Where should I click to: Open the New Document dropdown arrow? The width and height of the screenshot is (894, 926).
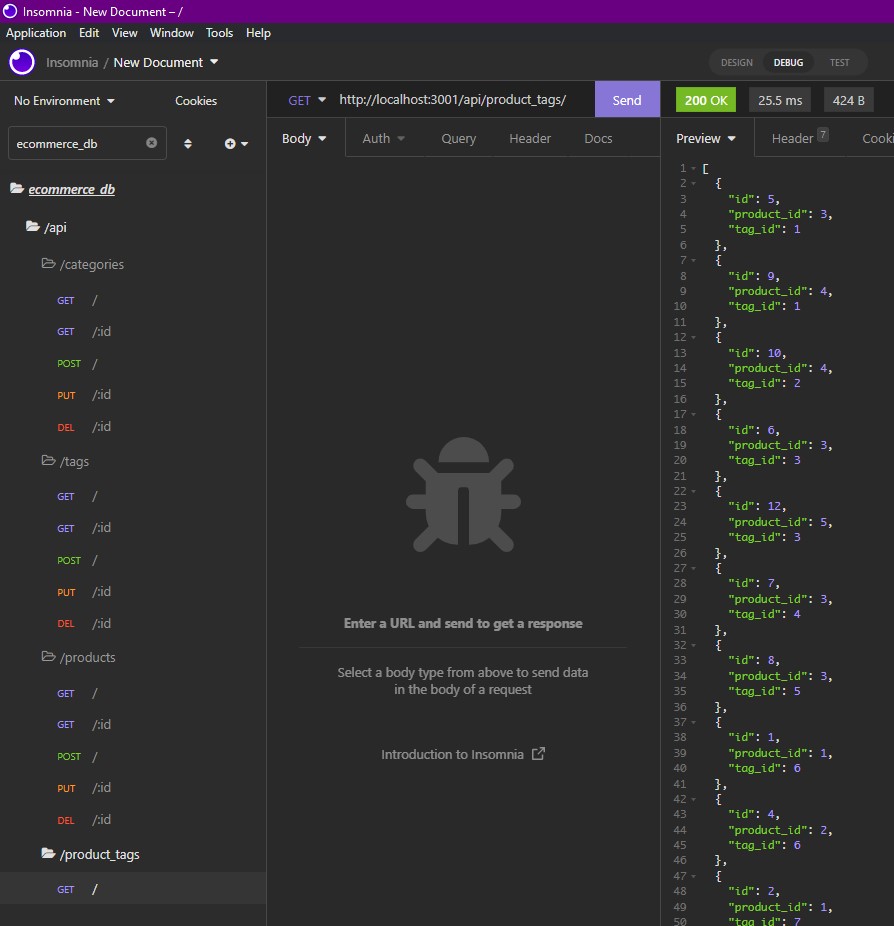click(214, 62)
